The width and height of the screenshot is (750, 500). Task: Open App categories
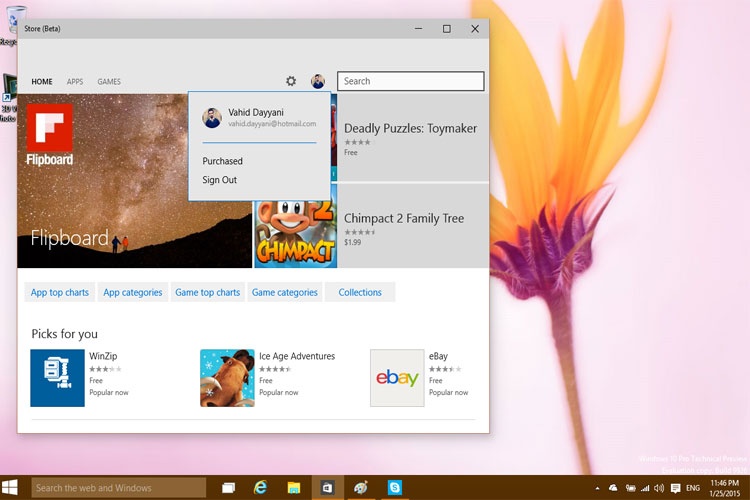tap(133, 292)
